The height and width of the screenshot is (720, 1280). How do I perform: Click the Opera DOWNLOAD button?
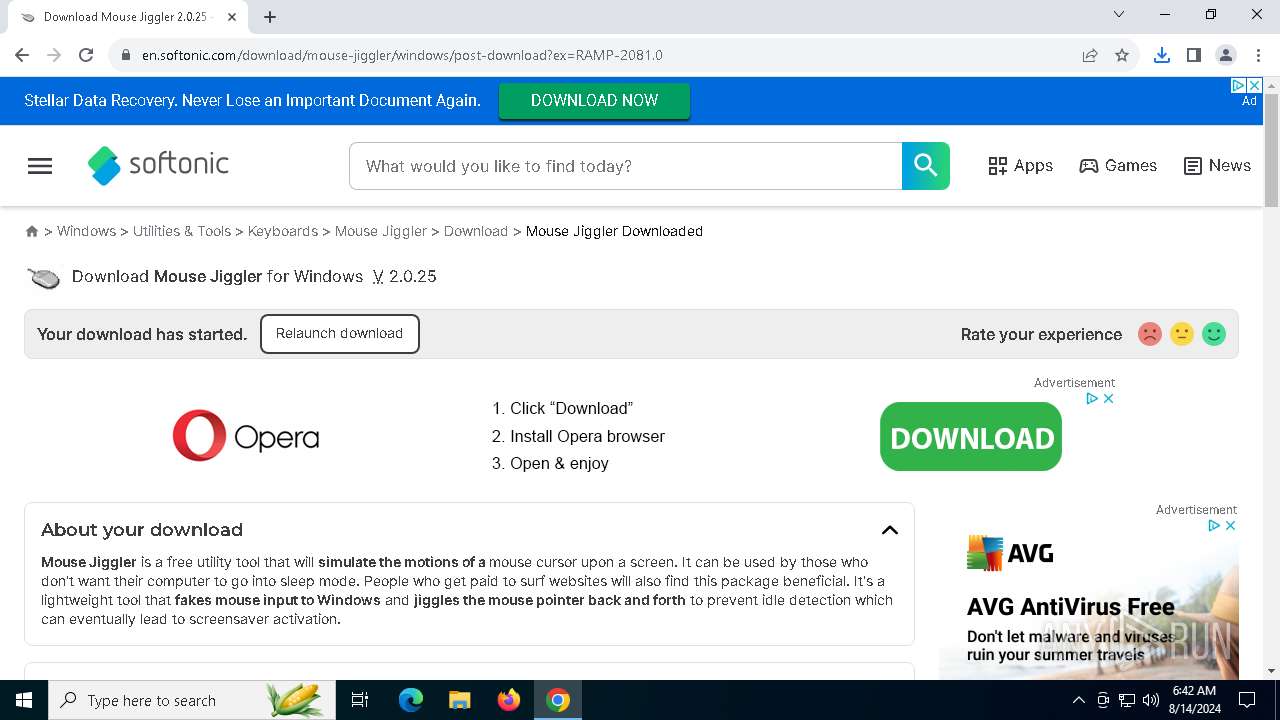tap(971, 437)
